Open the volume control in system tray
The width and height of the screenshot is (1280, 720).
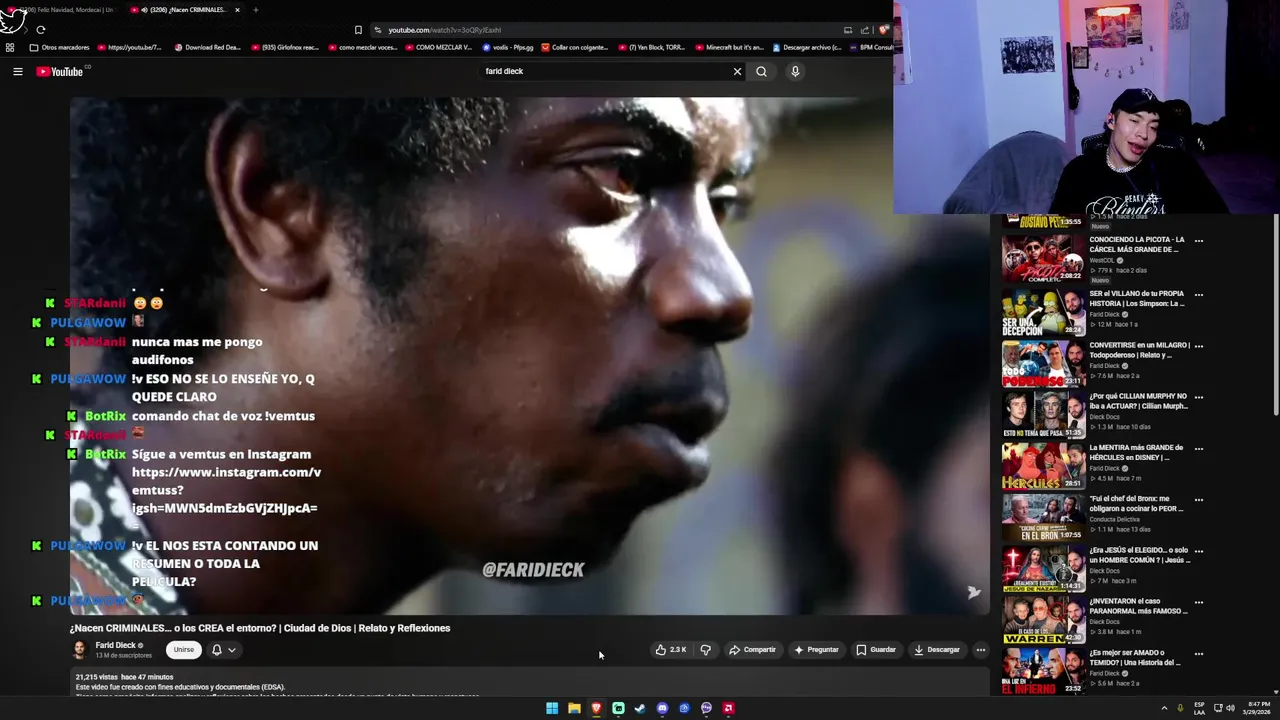pos(1230,708)
